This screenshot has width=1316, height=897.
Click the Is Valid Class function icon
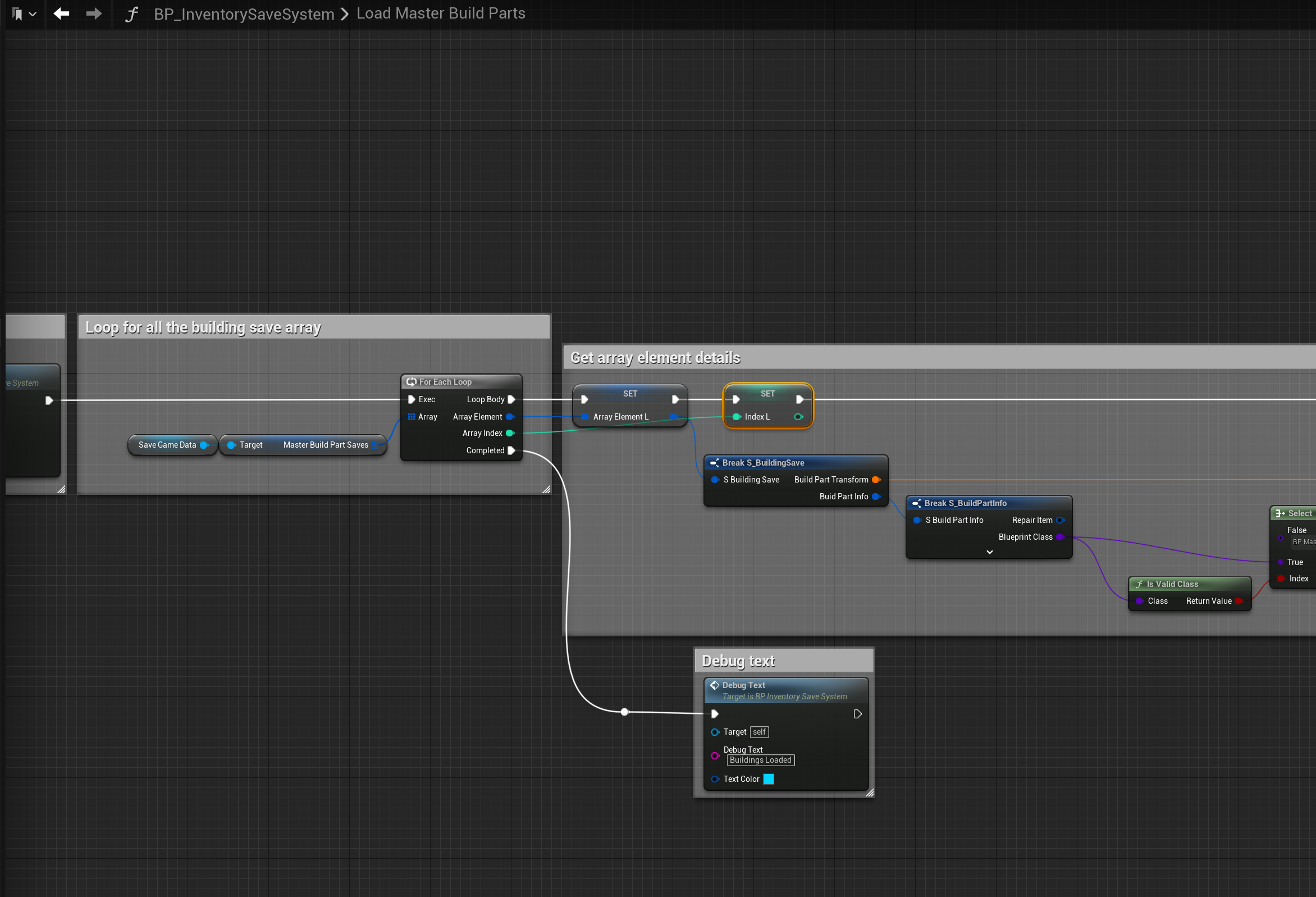click(1139, 584)
